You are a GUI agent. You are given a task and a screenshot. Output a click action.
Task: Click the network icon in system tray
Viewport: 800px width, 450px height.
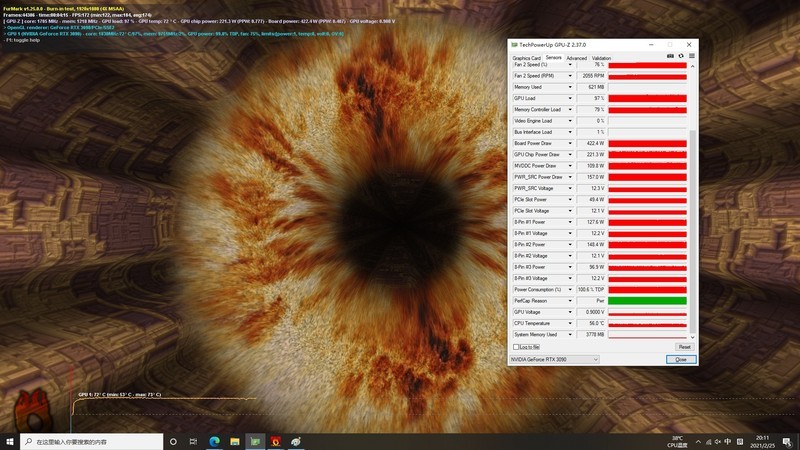pos(708,442)
